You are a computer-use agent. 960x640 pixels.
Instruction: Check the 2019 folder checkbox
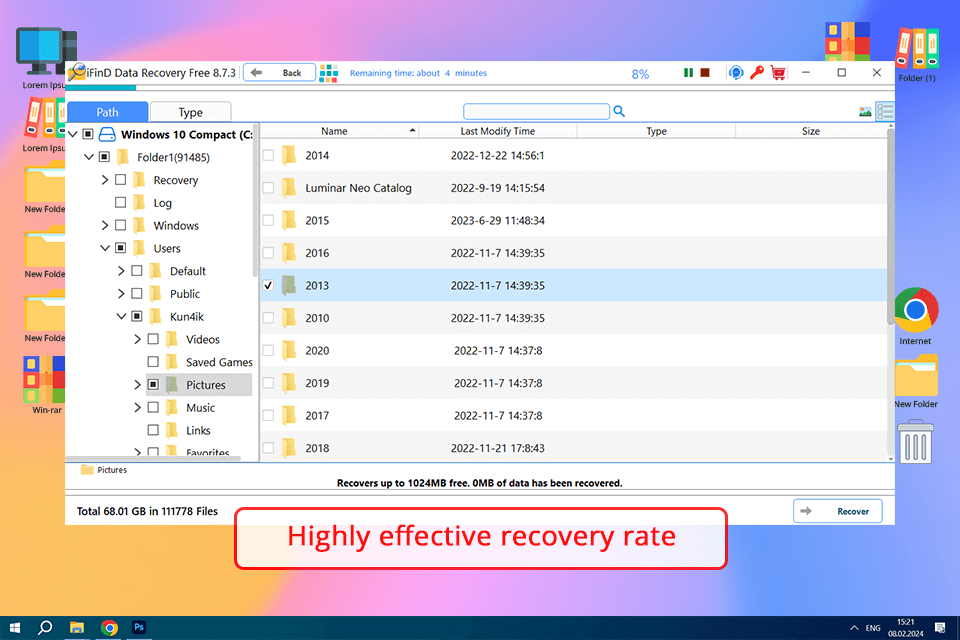point(268,383)
